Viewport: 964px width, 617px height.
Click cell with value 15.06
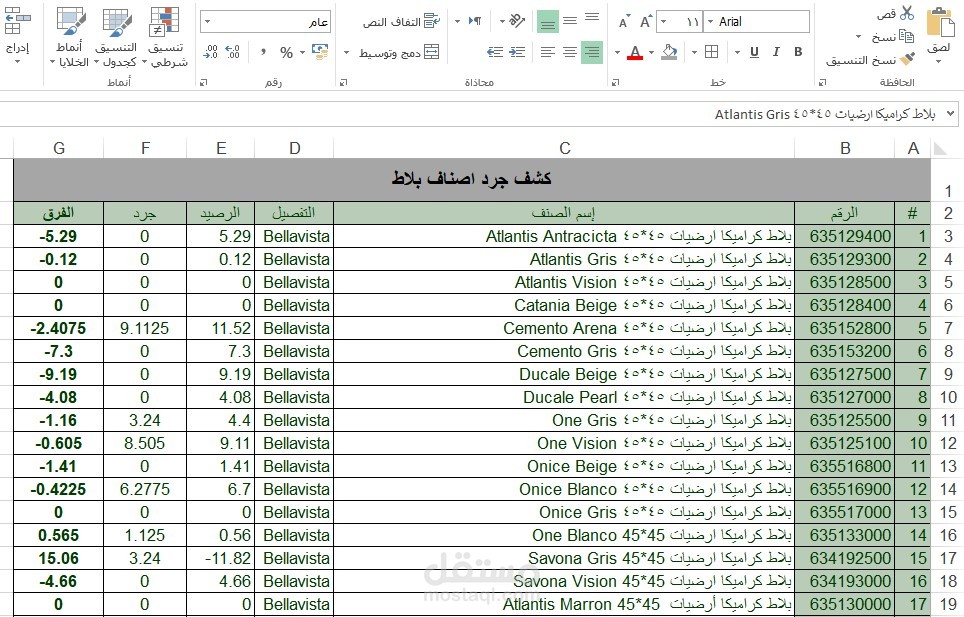(58, 559)
